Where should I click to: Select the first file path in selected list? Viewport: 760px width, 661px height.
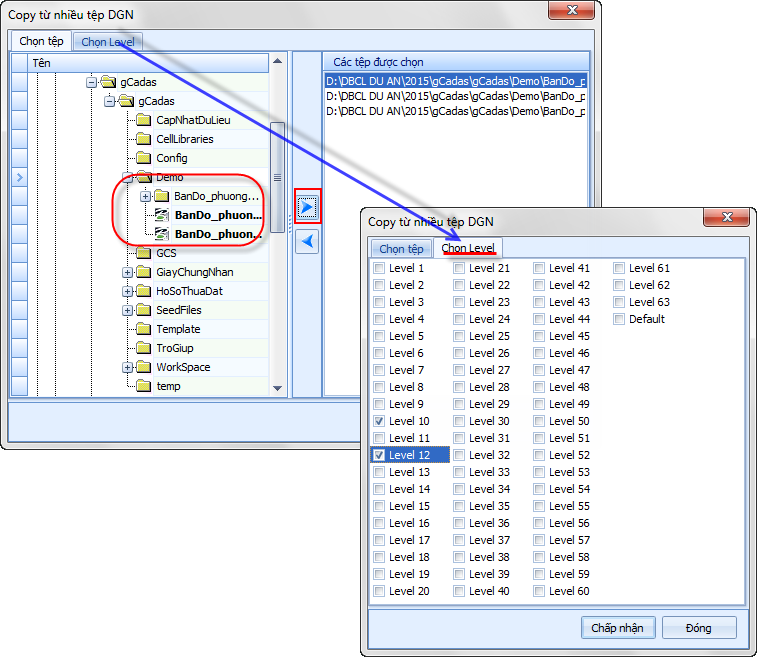(456, 80)
